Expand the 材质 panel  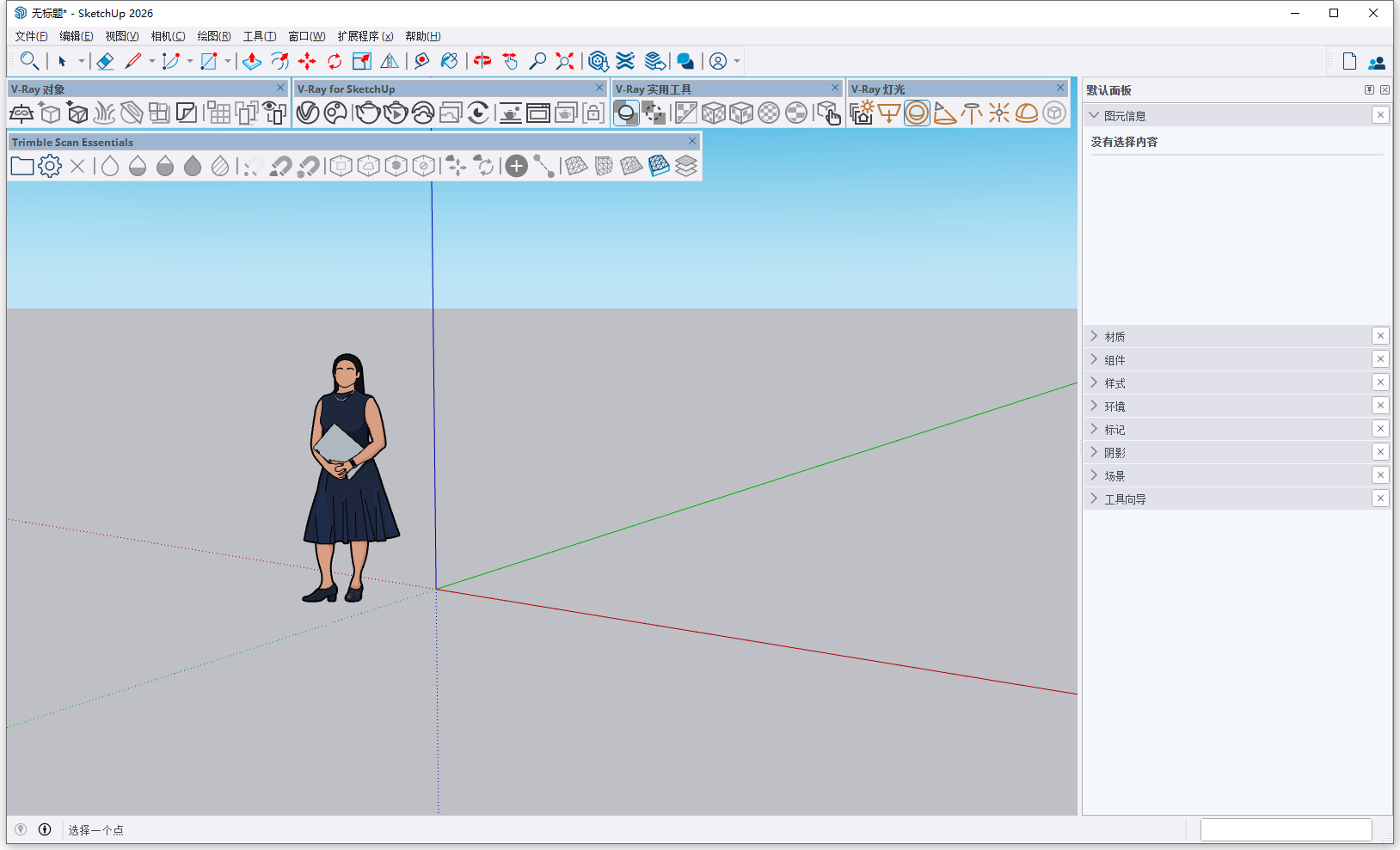1114,337
